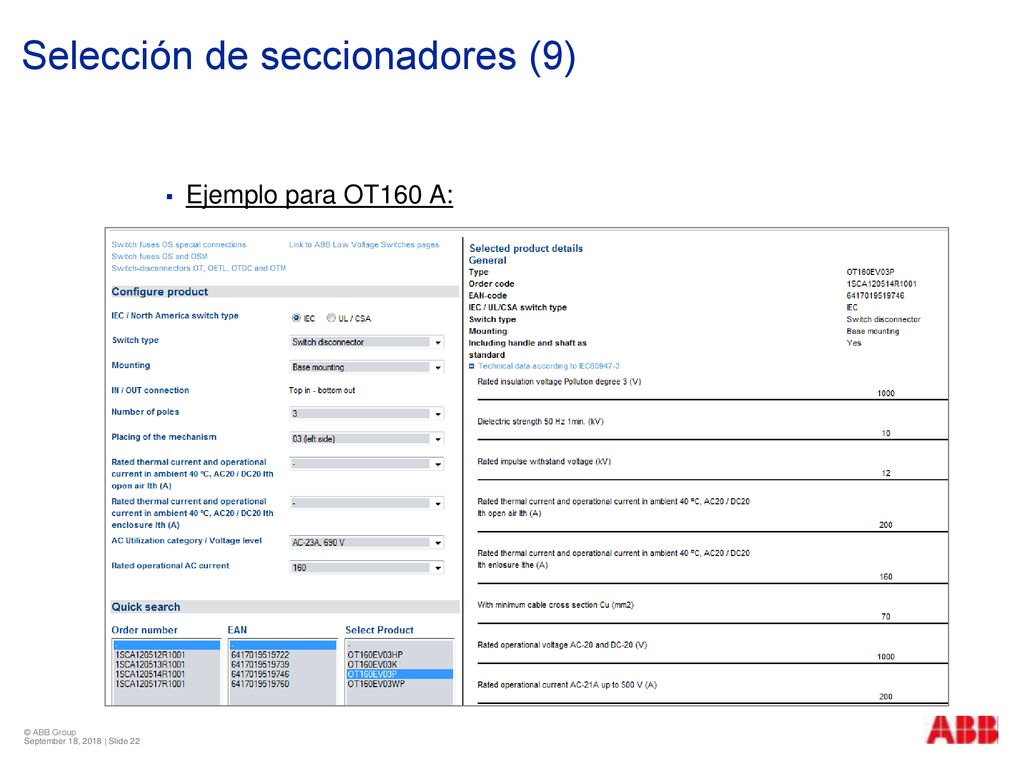Open the AC Utilization category dropdown
Screen dimensions: 1024x768
[x=366, y=542]
